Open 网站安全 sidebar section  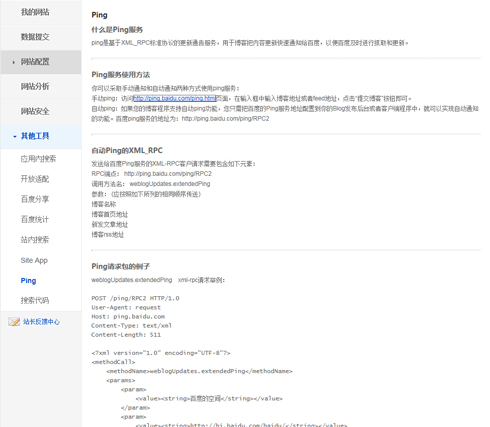(35, 111)
